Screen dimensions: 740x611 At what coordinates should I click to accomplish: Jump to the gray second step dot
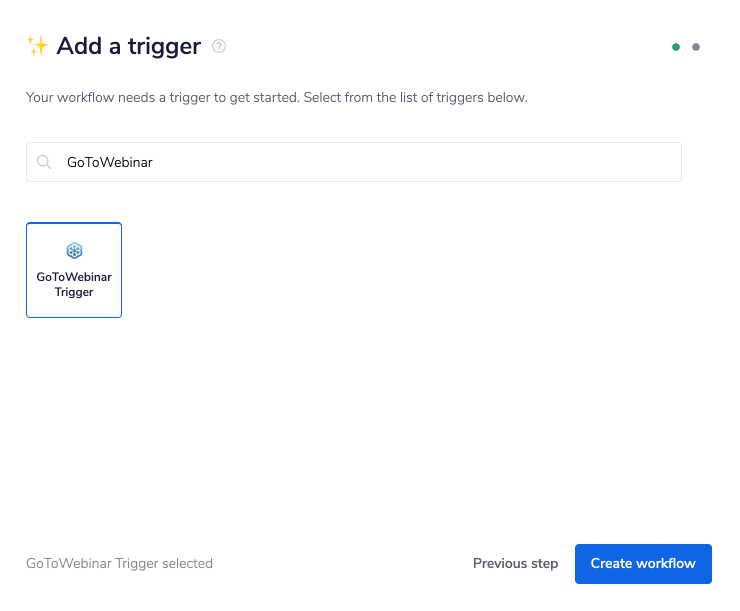696,47
